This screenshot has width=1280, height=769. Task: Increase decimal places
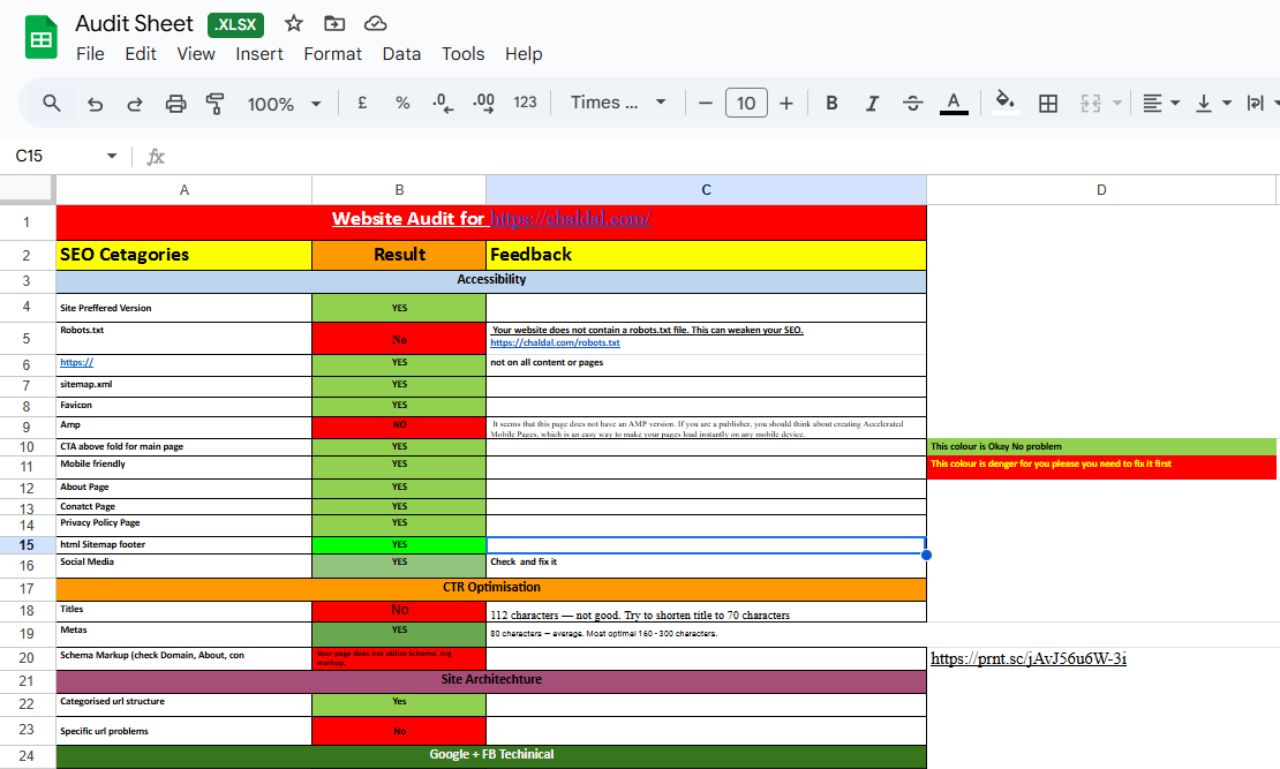483,103
